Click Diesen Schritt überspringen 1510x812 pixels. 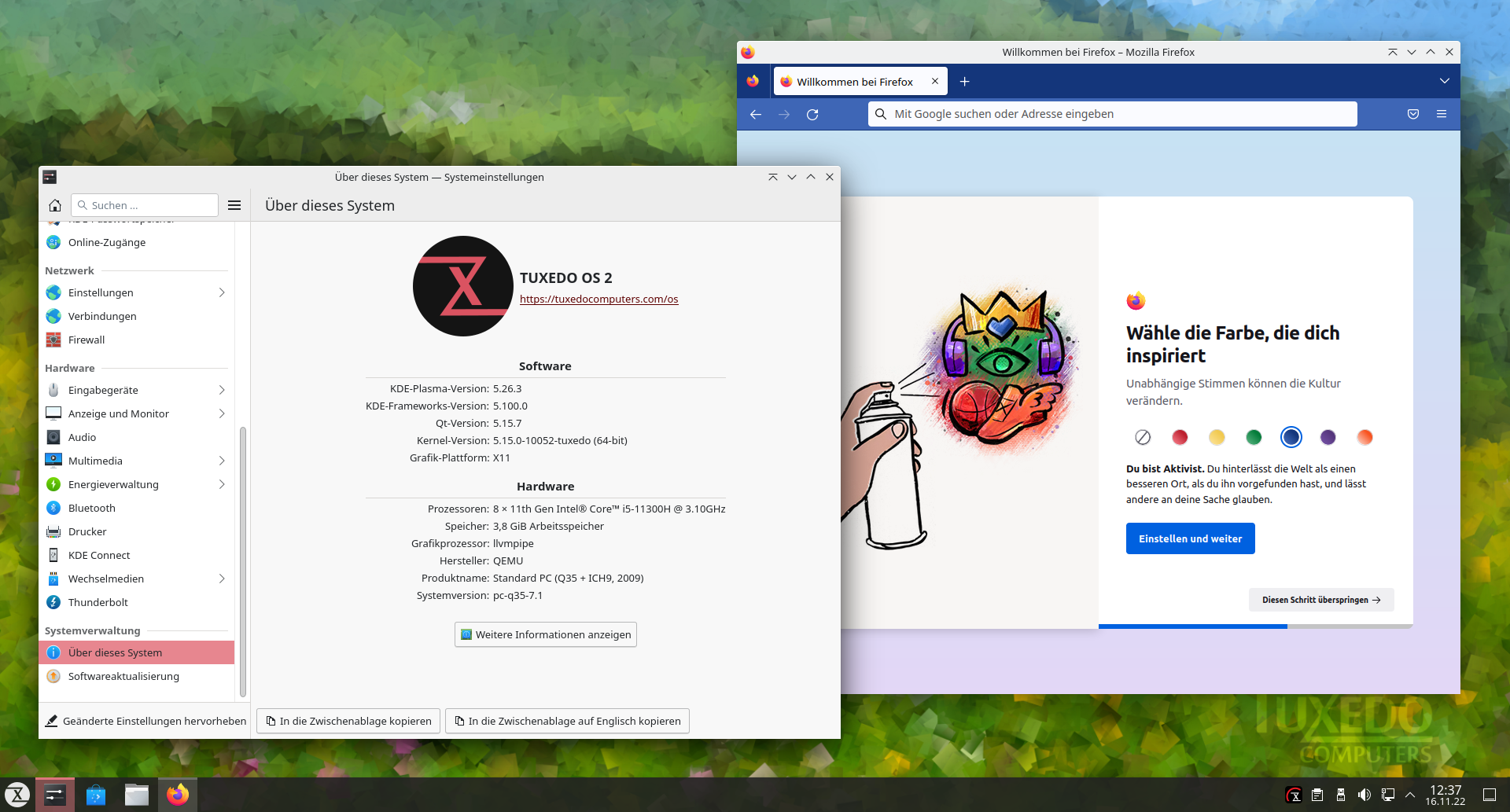tap(1321, 600)
